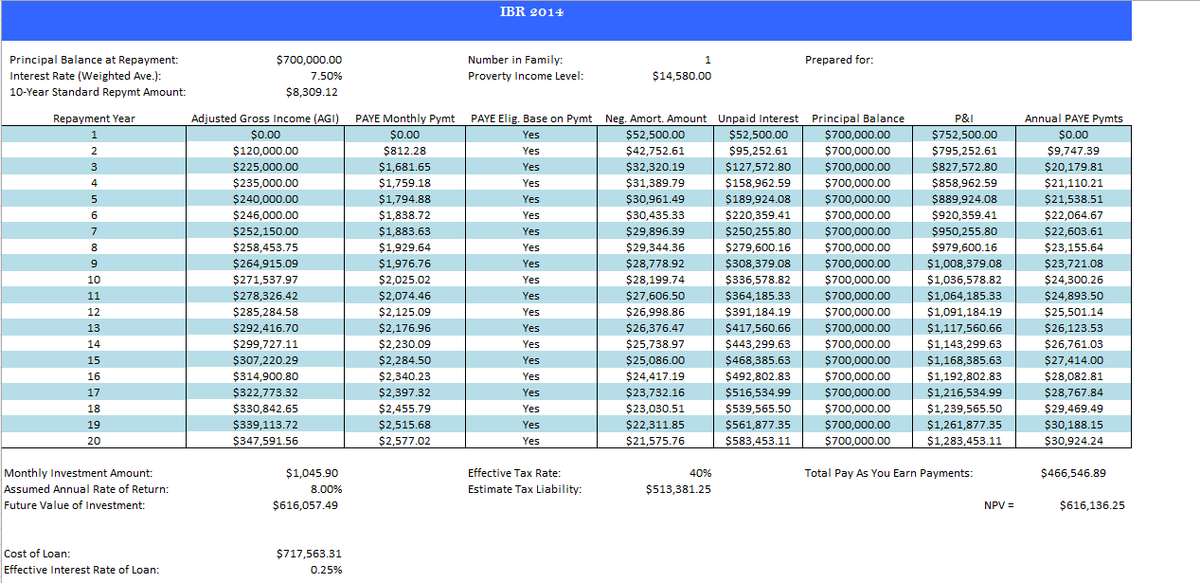Select P&I cell $1,283,453.11
Image resolution: width=1200 pixels, height=583 pixels.
964,440
